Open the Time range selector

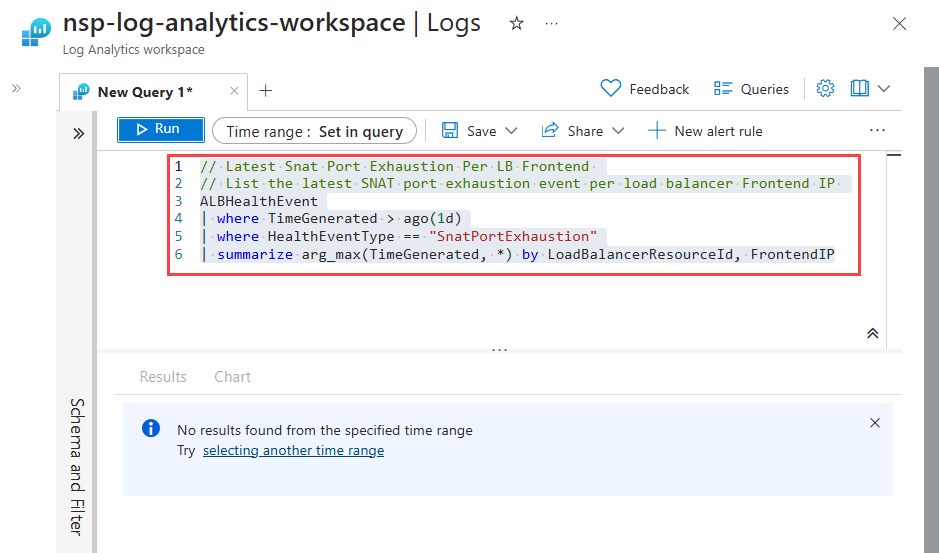(314, 131)
